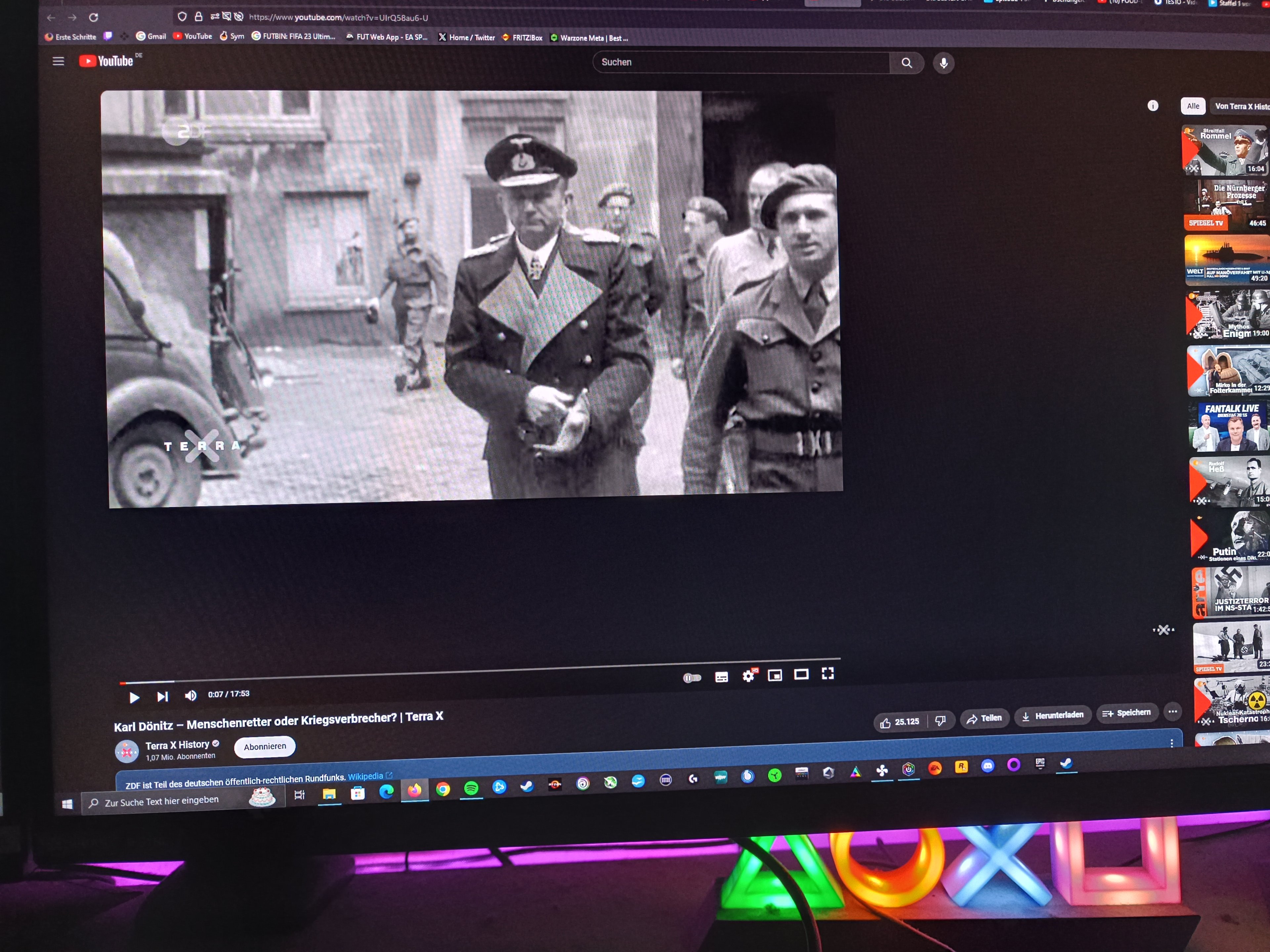Open the Wikipedia link for ZDF
The height and width of the screenshot is (952, 1270).
(x=366, y=776)
